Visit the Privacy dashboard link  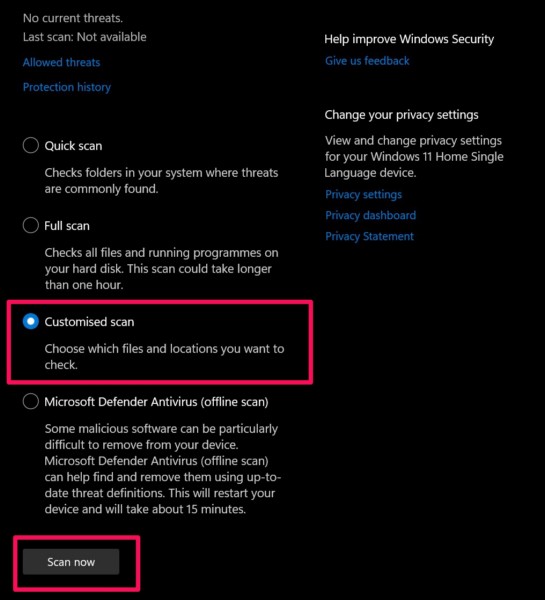click(x=370, y=215)
